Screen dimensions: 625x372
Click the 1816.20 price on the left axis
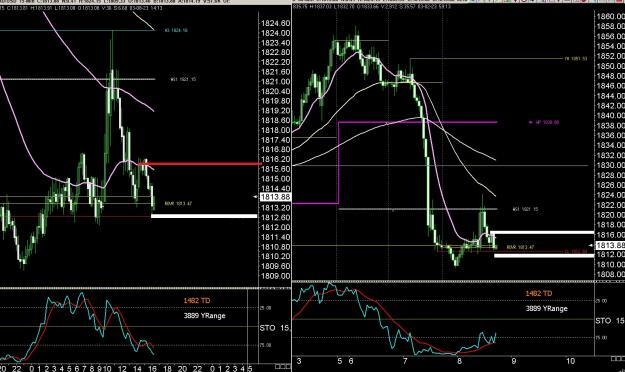[275, 159]
